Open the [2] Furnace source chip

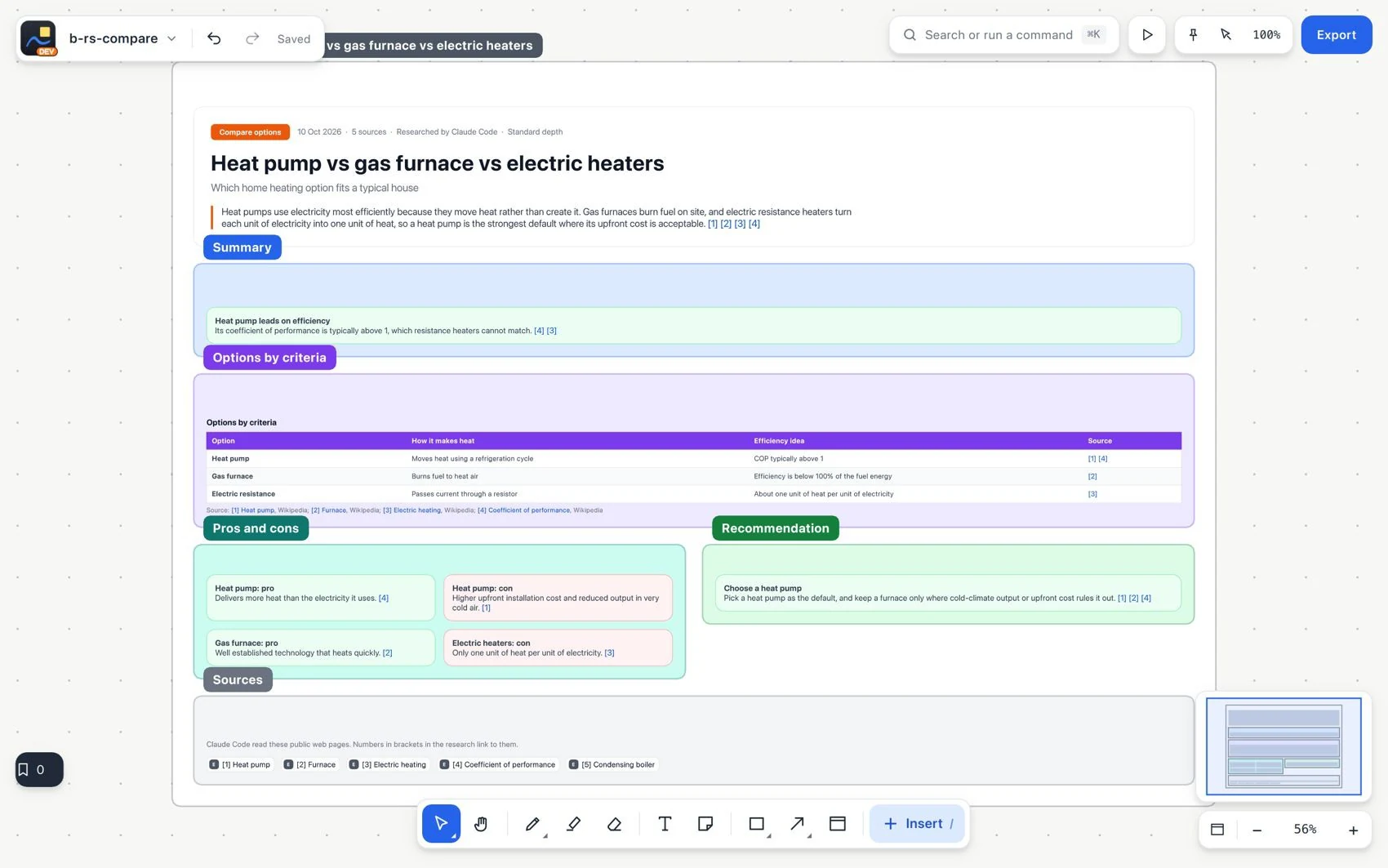point(309,765)
